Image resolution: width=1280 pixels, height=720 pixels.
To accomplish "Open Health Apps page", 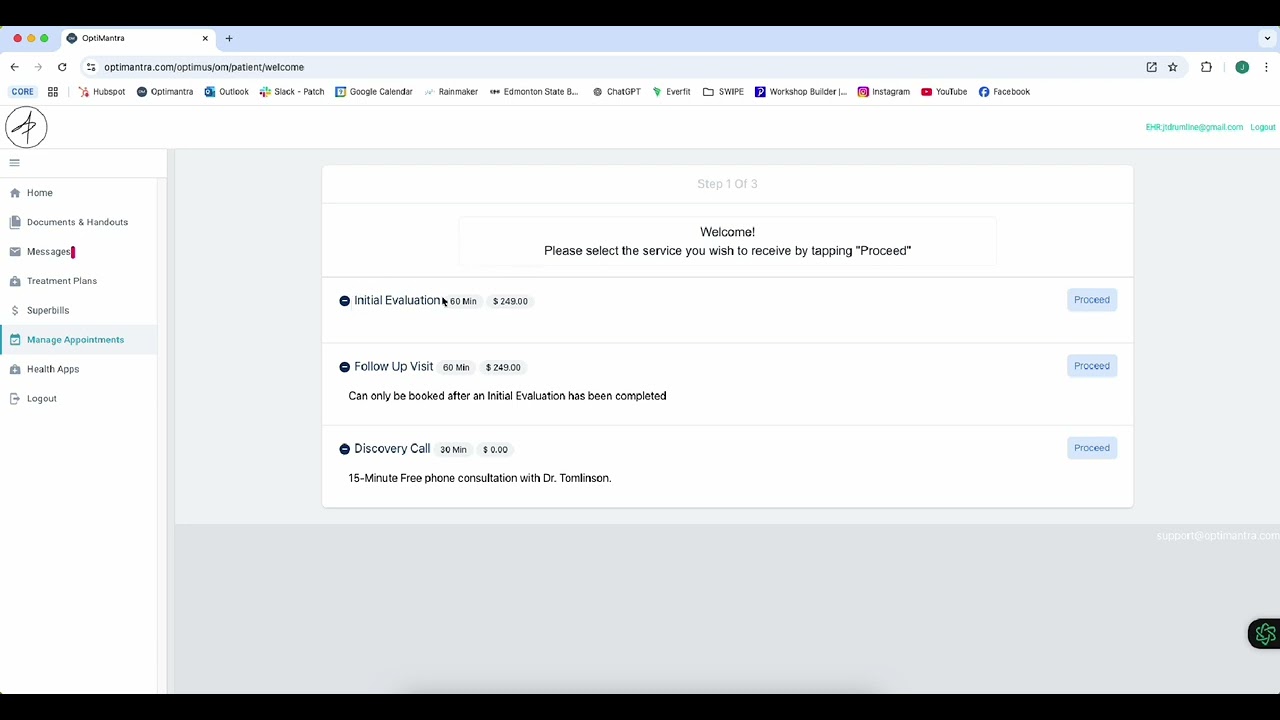I will 53,369.
